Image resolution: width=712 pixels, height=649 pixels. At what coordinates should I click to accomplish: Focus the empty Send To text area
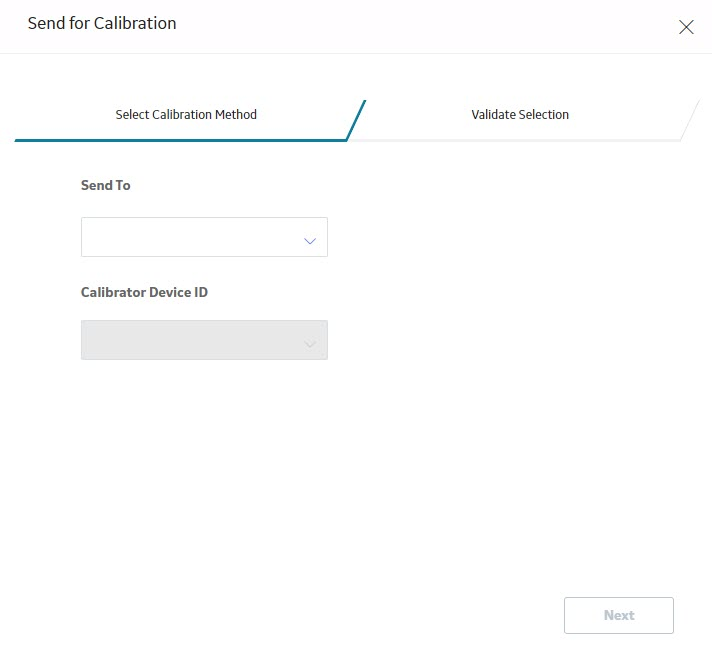[191, 237]
